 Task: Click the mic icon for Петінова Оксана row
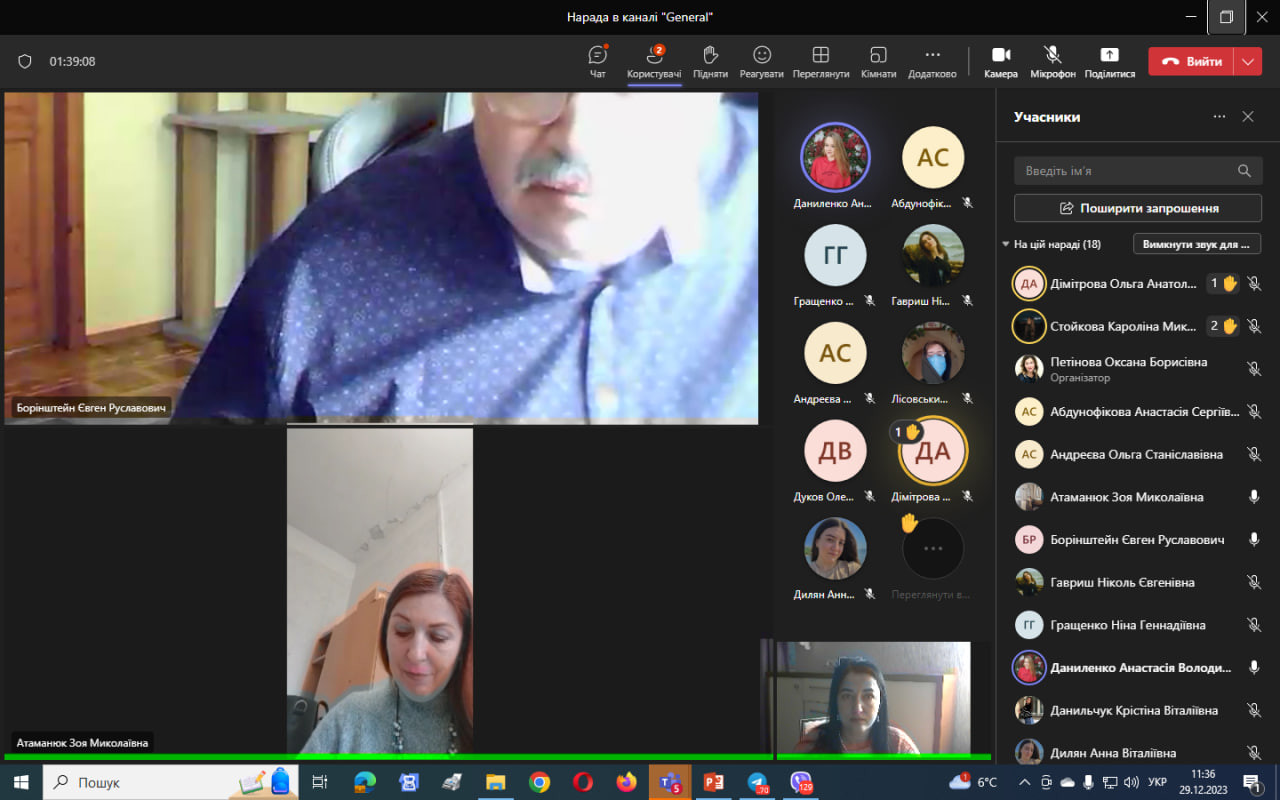(1254, 369)
